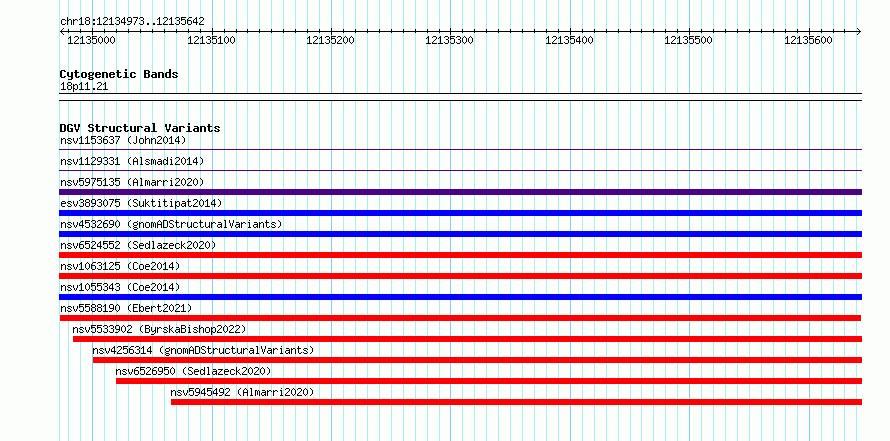This screenshot has width=890, height=441.
Task: Select the DGV Structural Variants track title
Action: pos(140,128)
